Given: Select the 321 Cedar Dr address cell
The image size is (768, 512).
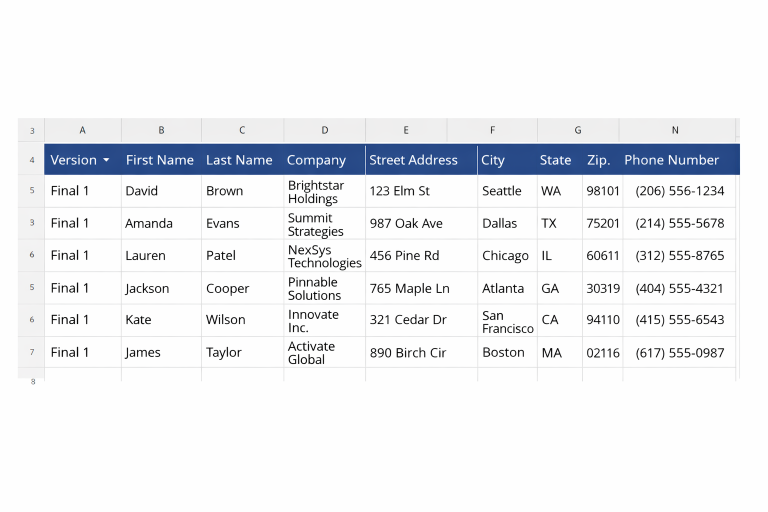Looking at the screenshot, I should pyautogui.click(x=421, y=320).
